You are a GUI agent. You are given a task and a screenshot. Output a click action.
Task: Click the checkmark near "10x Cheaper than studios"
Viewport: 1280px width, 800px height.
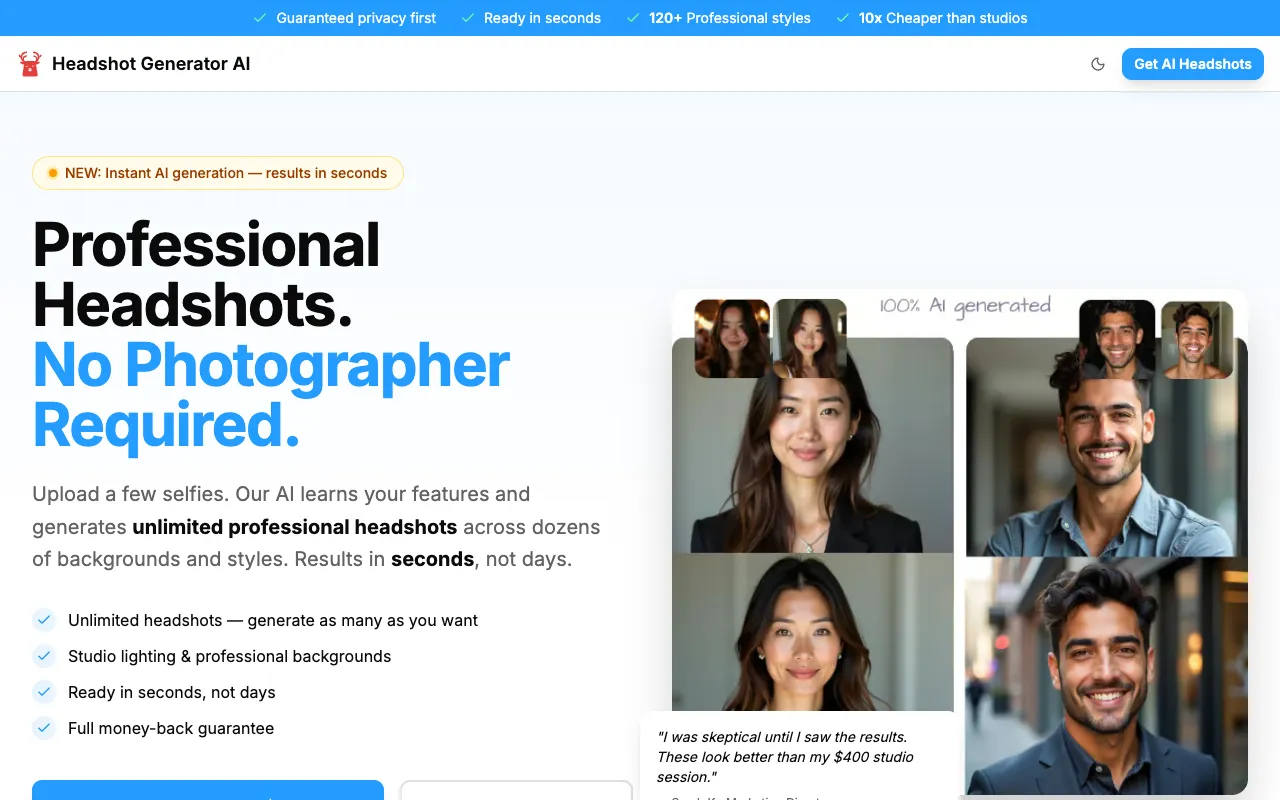[843, 18]
